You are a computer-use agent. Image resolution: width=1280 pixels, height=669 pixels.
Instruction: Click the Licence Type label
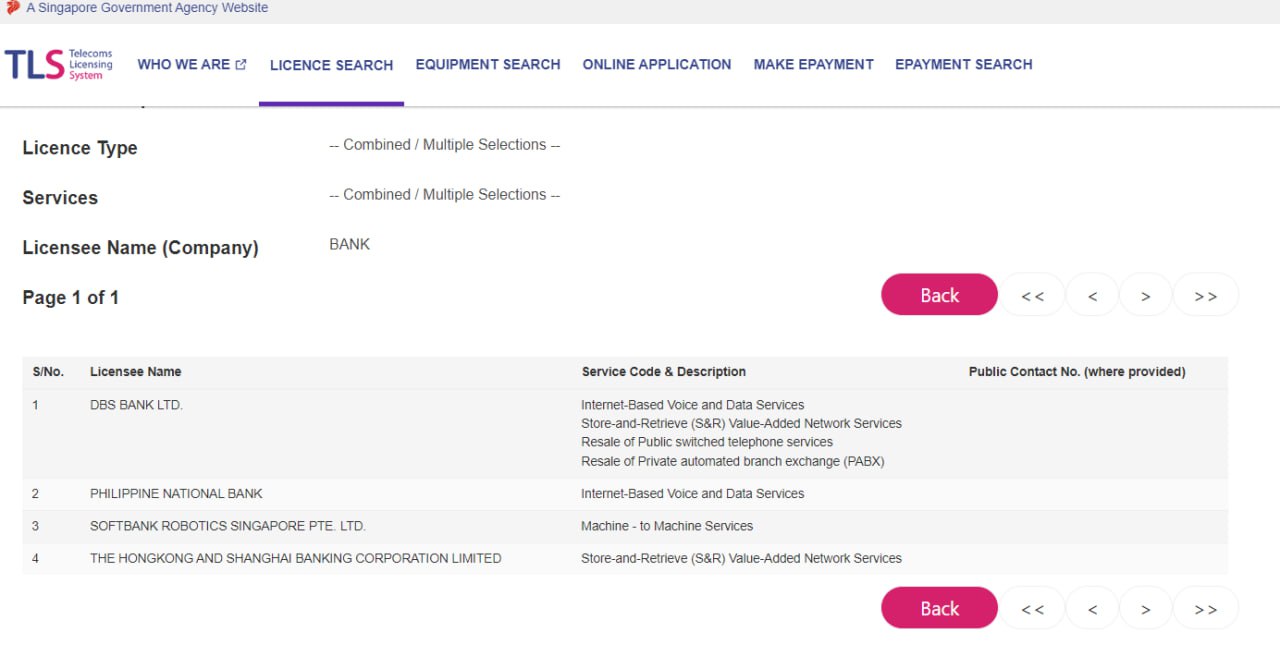[x=80, y=148]
